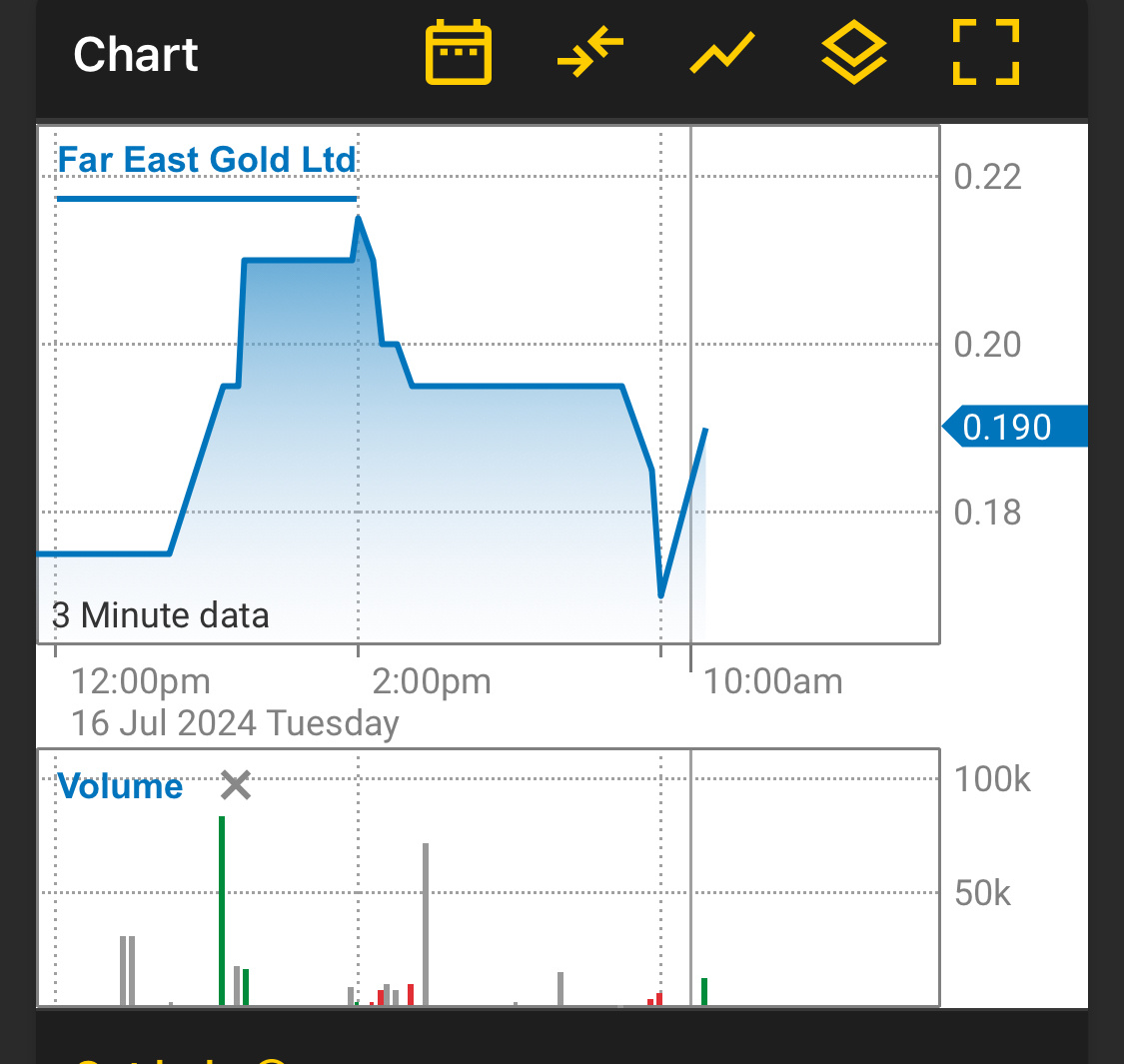Expand chart to fullscreen
Screen dimensions: 1124x1064
986,52
